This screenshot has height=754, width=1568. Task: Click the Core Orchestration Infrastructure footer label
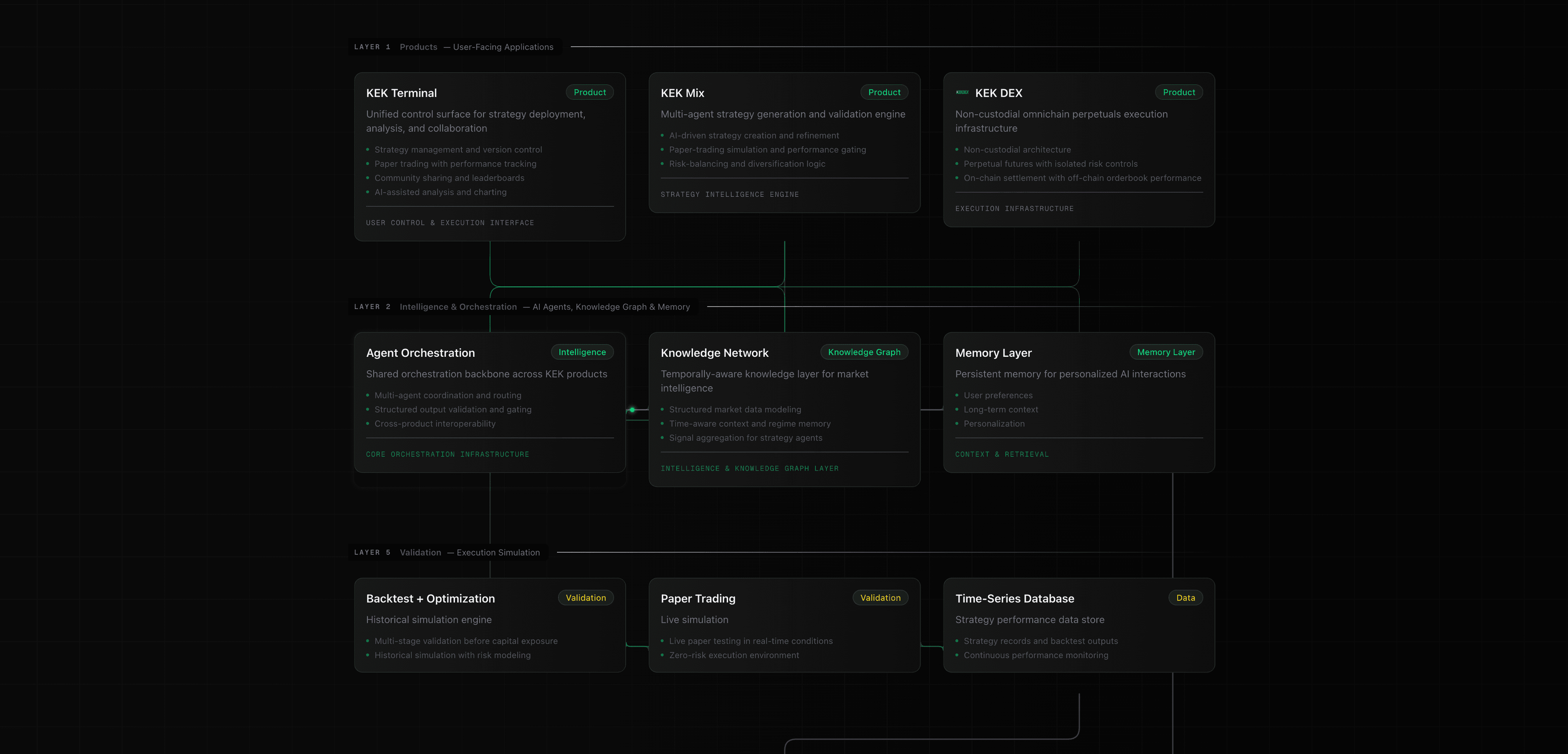(x=448, y=455)
